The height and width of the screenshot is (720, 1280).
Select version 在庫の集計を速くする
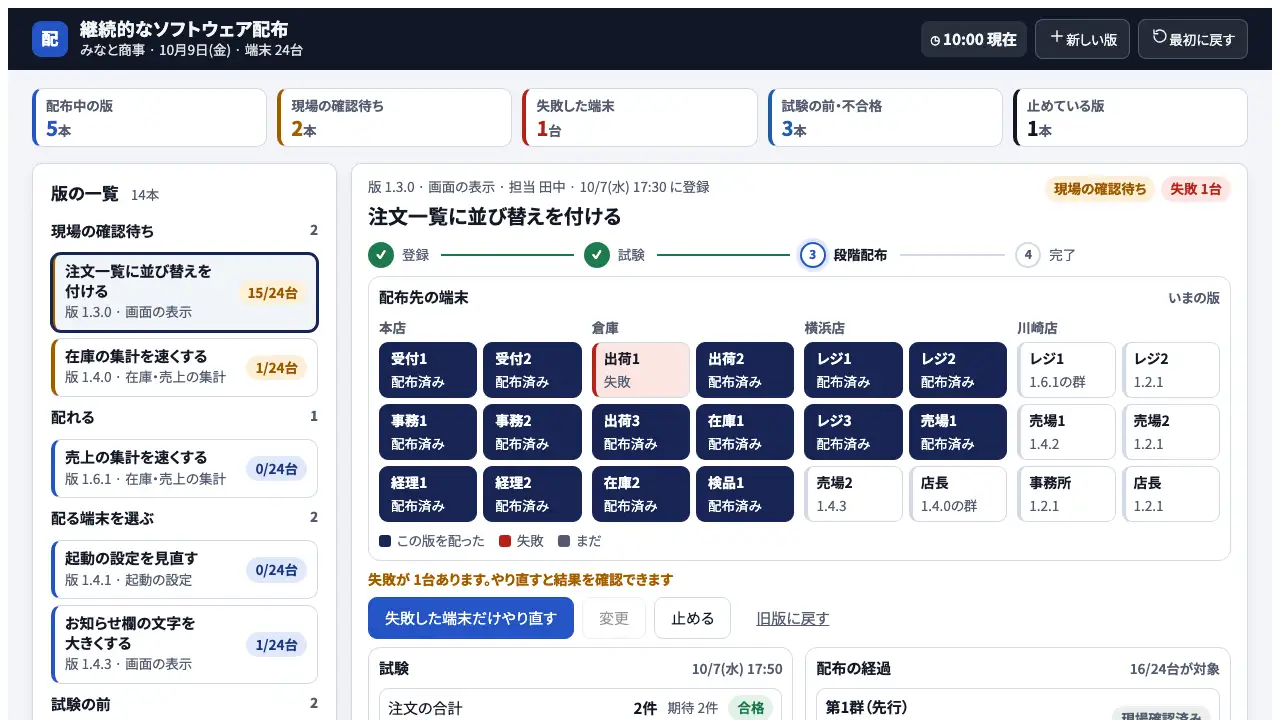(x=185, y=367)
